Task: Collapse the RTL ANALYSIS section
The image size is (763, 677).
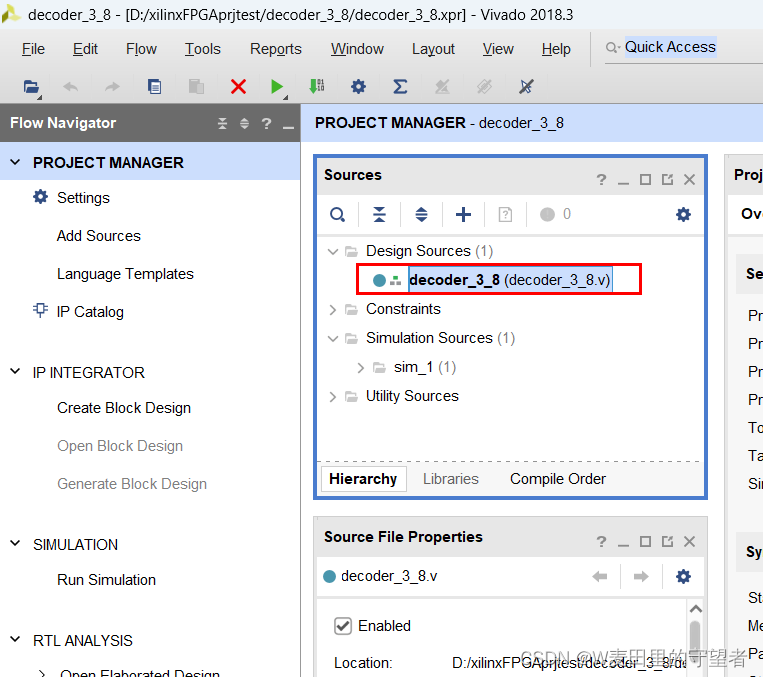Action: (16, 640)
